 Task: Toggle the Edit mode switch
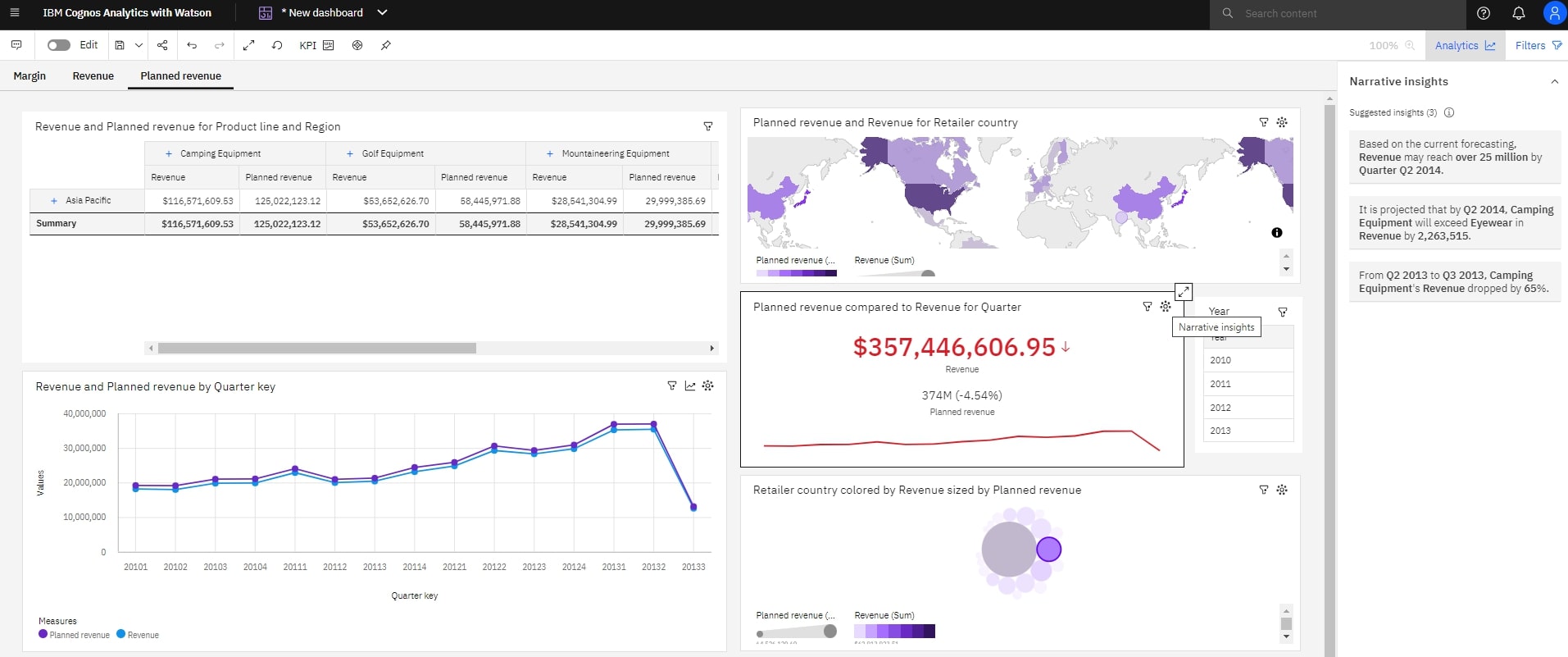pos(59,45)
